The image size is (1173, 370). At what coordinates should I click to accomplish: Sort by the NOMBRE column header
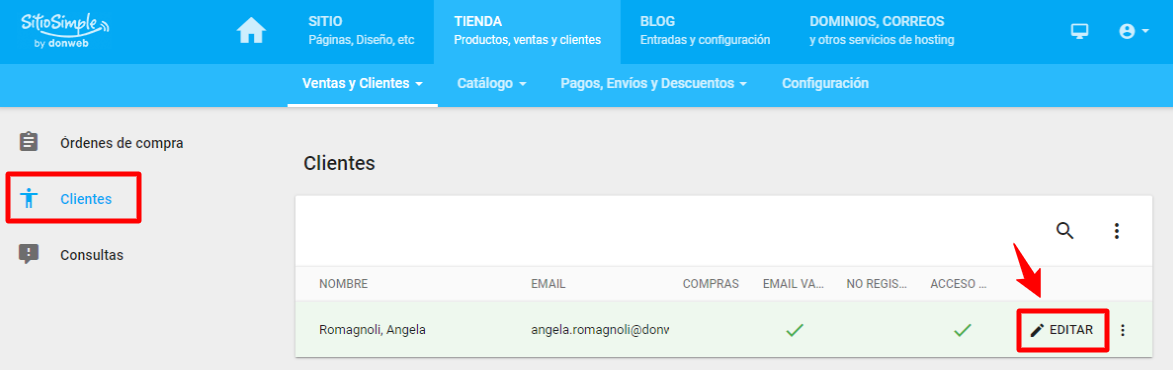pos(343,284)
